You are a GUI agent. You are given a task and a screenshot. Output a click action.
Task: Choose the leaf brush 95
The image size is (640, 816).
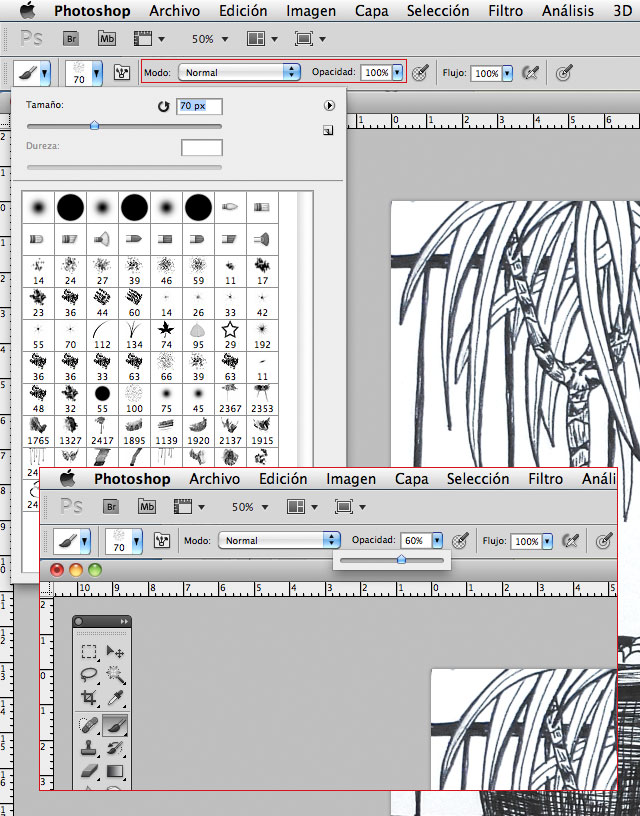coord(198,335)
